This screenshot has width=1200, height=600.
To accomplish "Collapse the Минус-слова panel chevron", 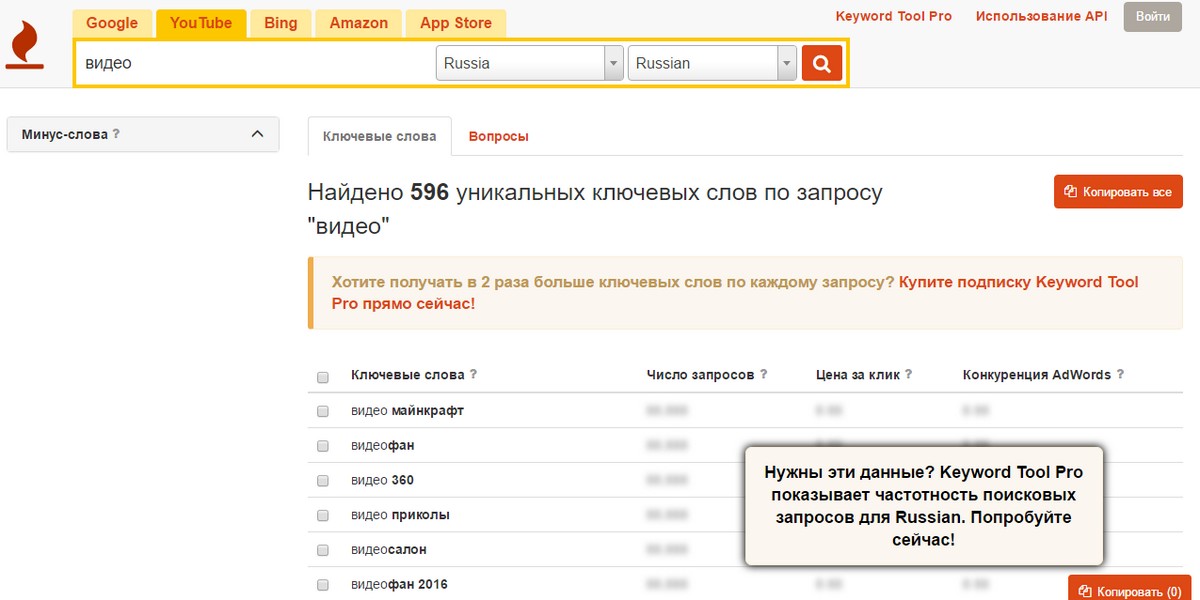I will 257,134.
